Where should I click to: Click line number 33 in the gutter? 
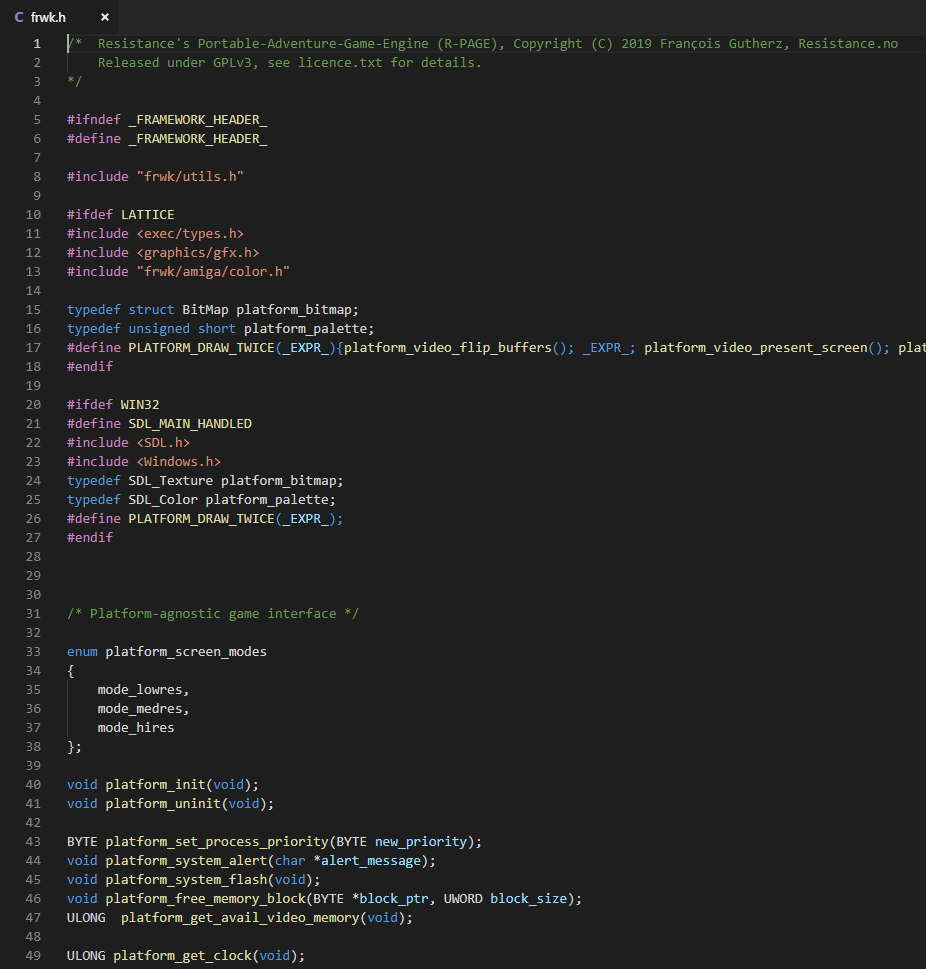[x=33, y=651]
